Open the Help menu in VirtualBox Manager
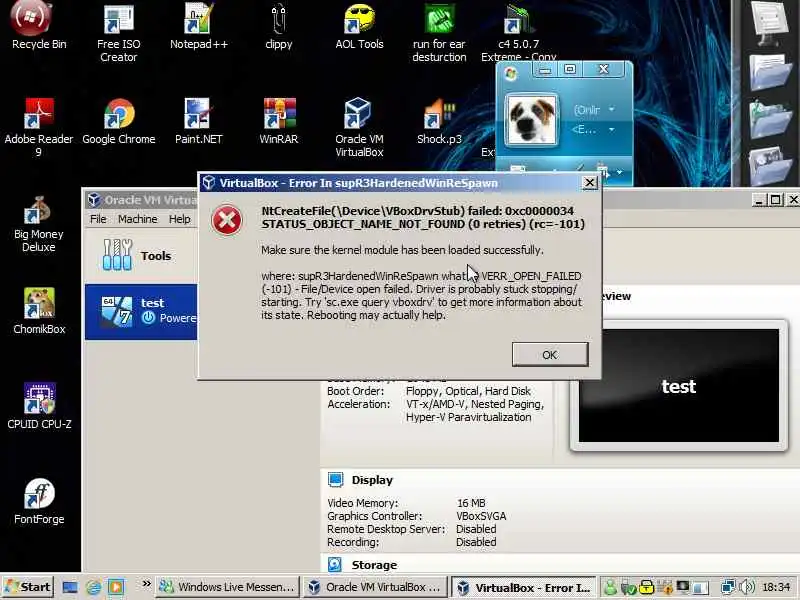This screenshot has width=800, height=600. [x=179, y=219]
